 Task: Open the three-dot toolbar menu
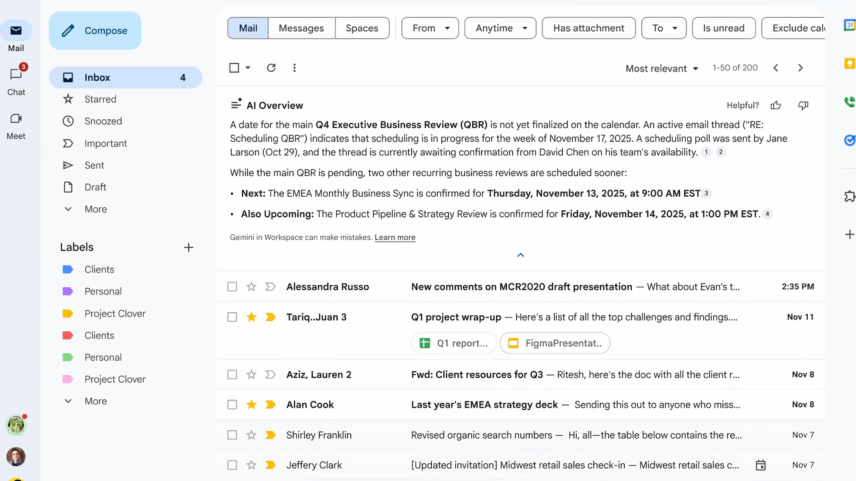coord(294,68)
